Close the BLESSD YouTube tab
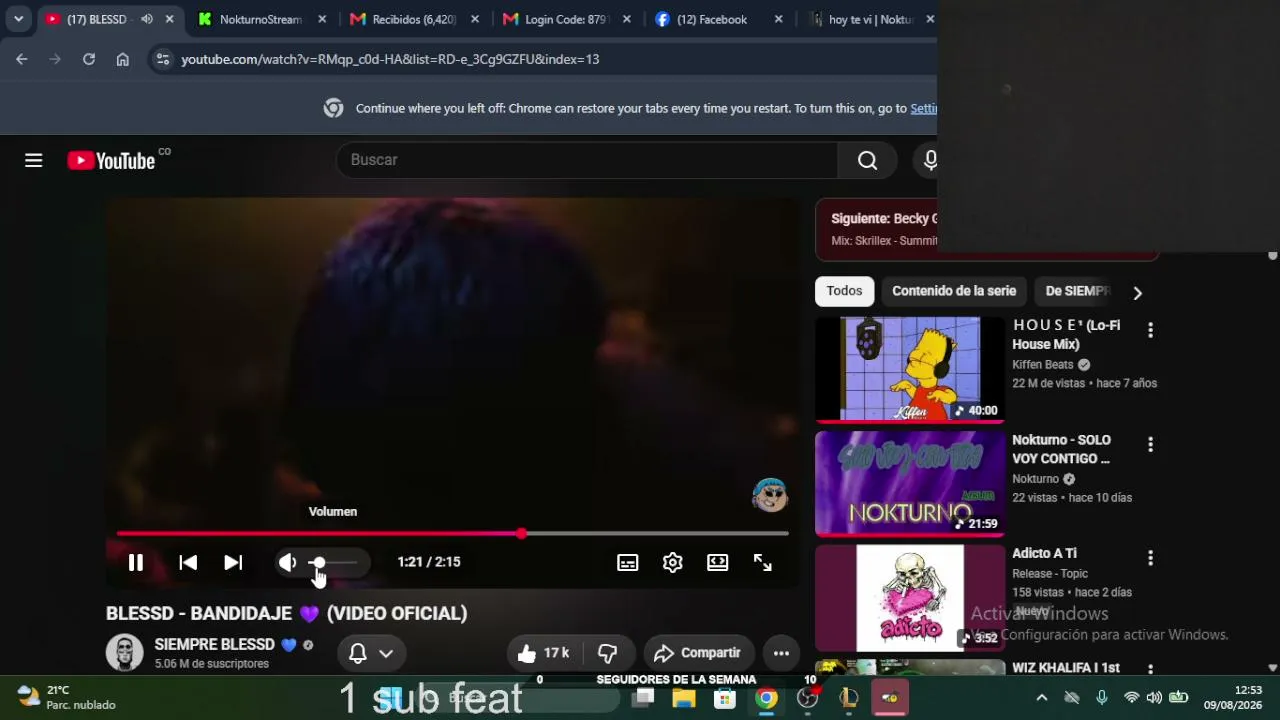 (x=170, y=19)
